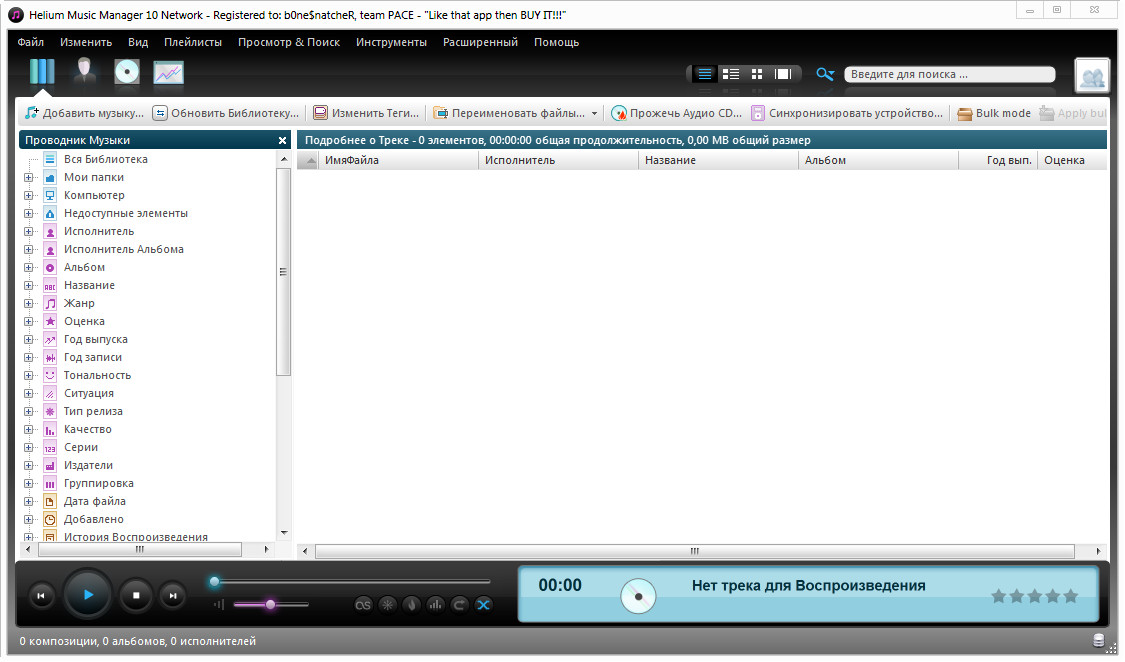Viewport: 1125px width, 662px height.
Task: Open the Инструменты menu
Action: (391, 42)
